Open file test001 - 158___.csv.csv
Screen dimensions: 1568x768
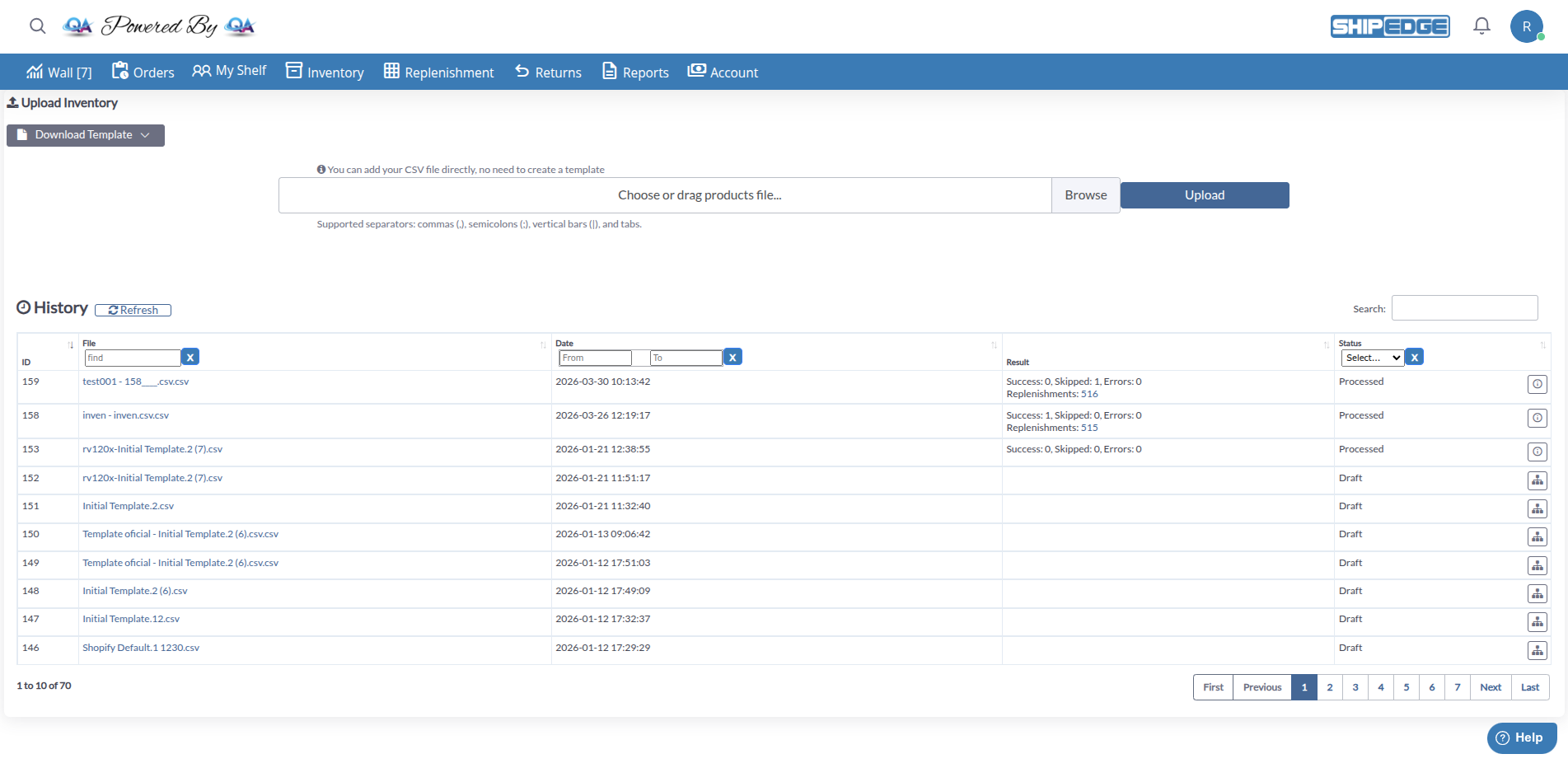(136, 382)
